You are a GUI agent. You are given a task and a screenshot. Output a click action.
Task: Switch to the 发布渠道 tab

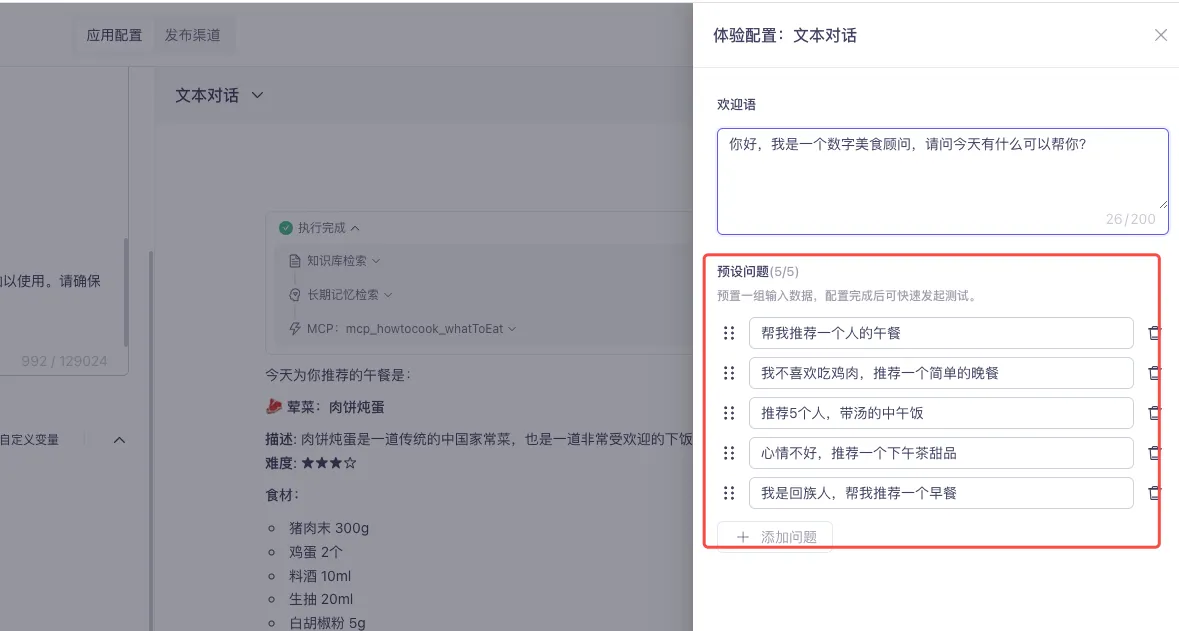192,35
